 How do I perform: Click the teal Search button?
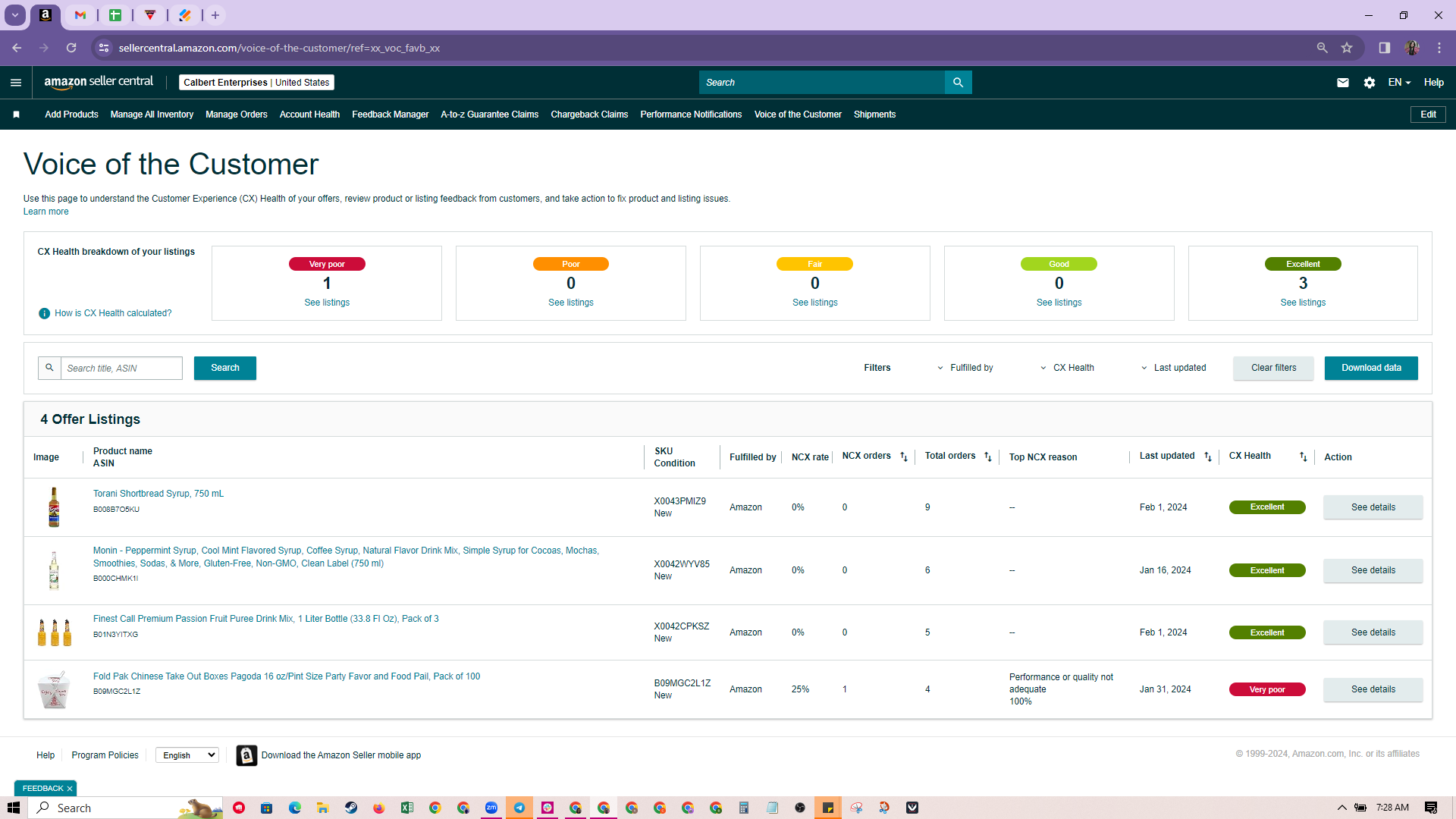coord(225,368)
